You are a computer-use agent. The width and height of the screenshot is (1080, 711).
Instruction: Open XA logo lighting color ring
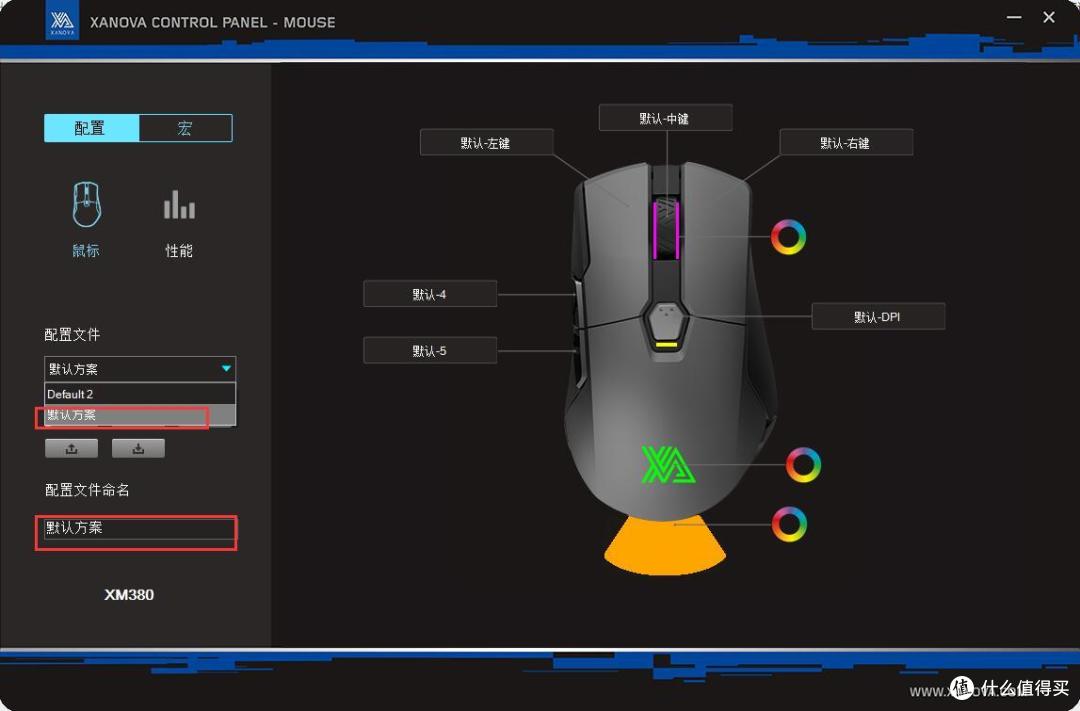point(803,464)
